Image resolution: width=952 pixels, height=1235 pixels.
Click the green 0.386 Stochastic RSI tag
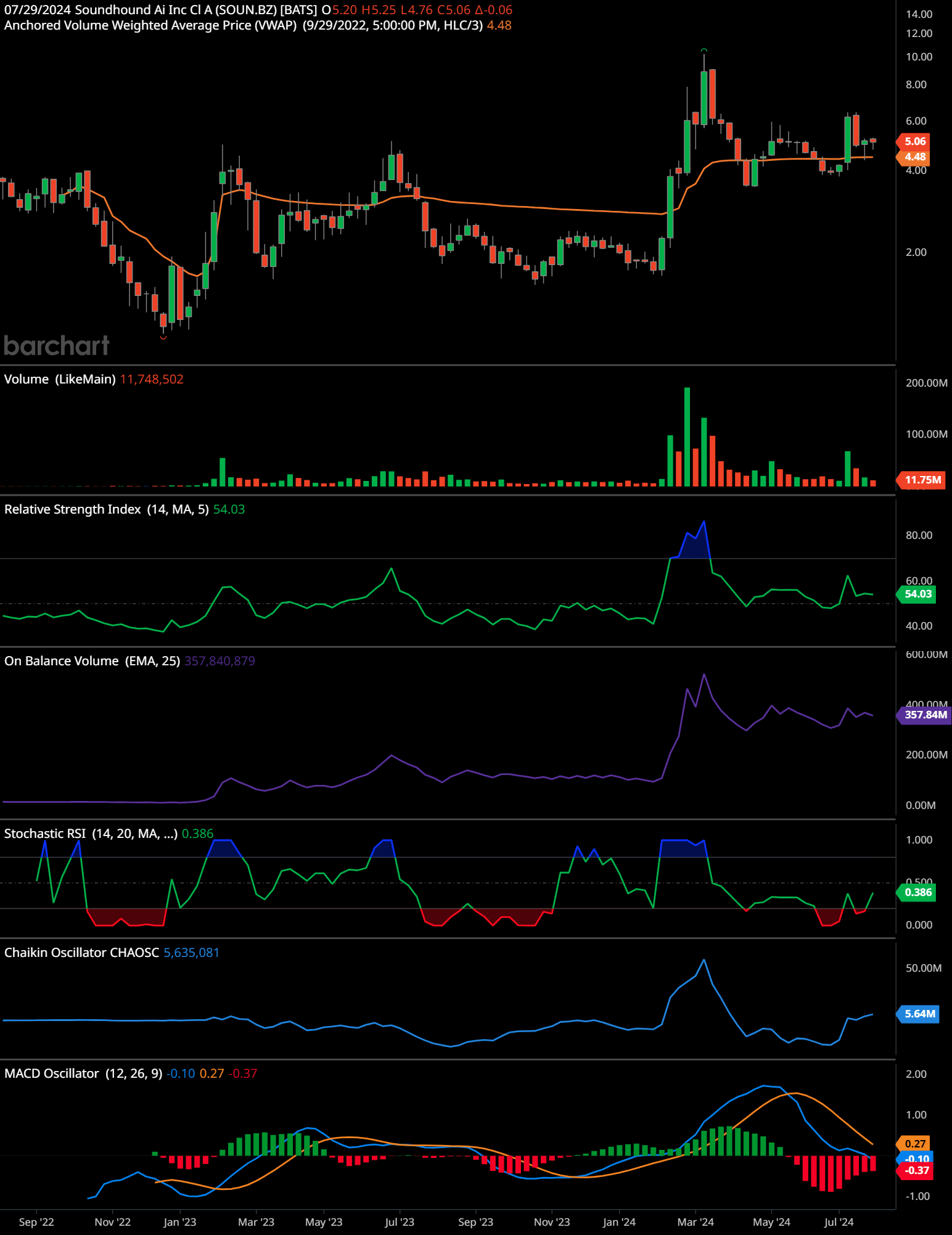click(x=917, y=892)
